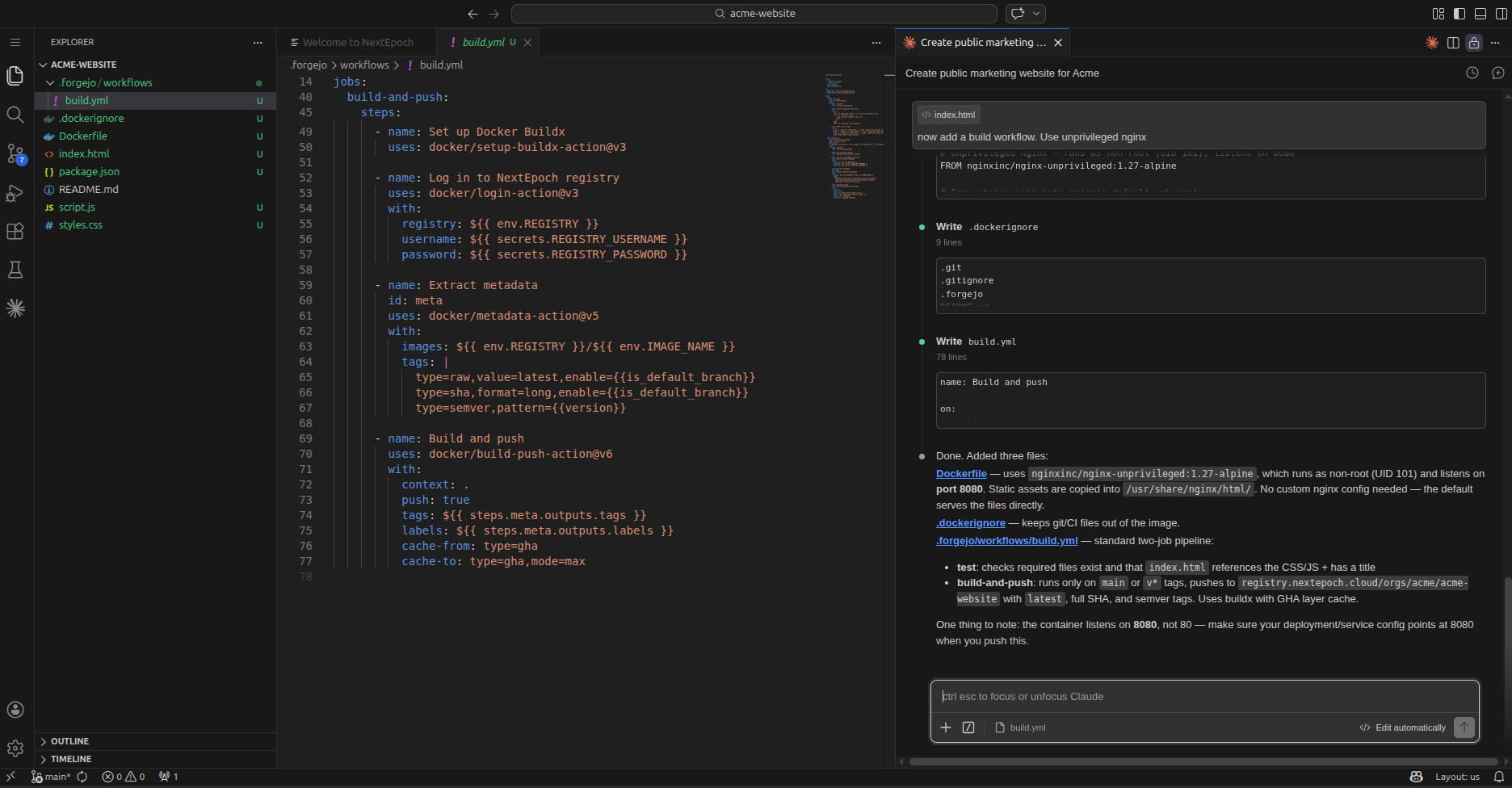Go forward with the right arrow

(494, 14)
